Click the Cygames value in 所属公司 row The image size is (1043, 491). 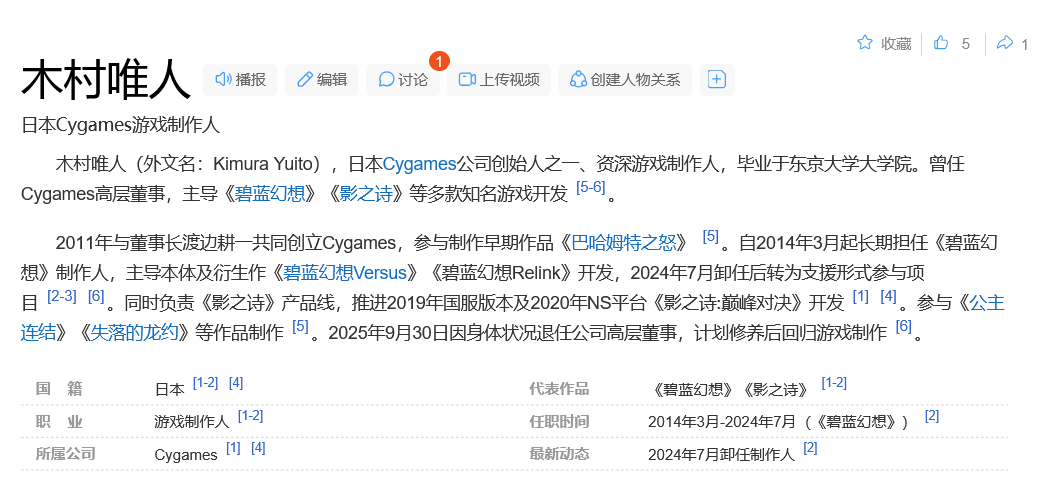coord(186,455)
